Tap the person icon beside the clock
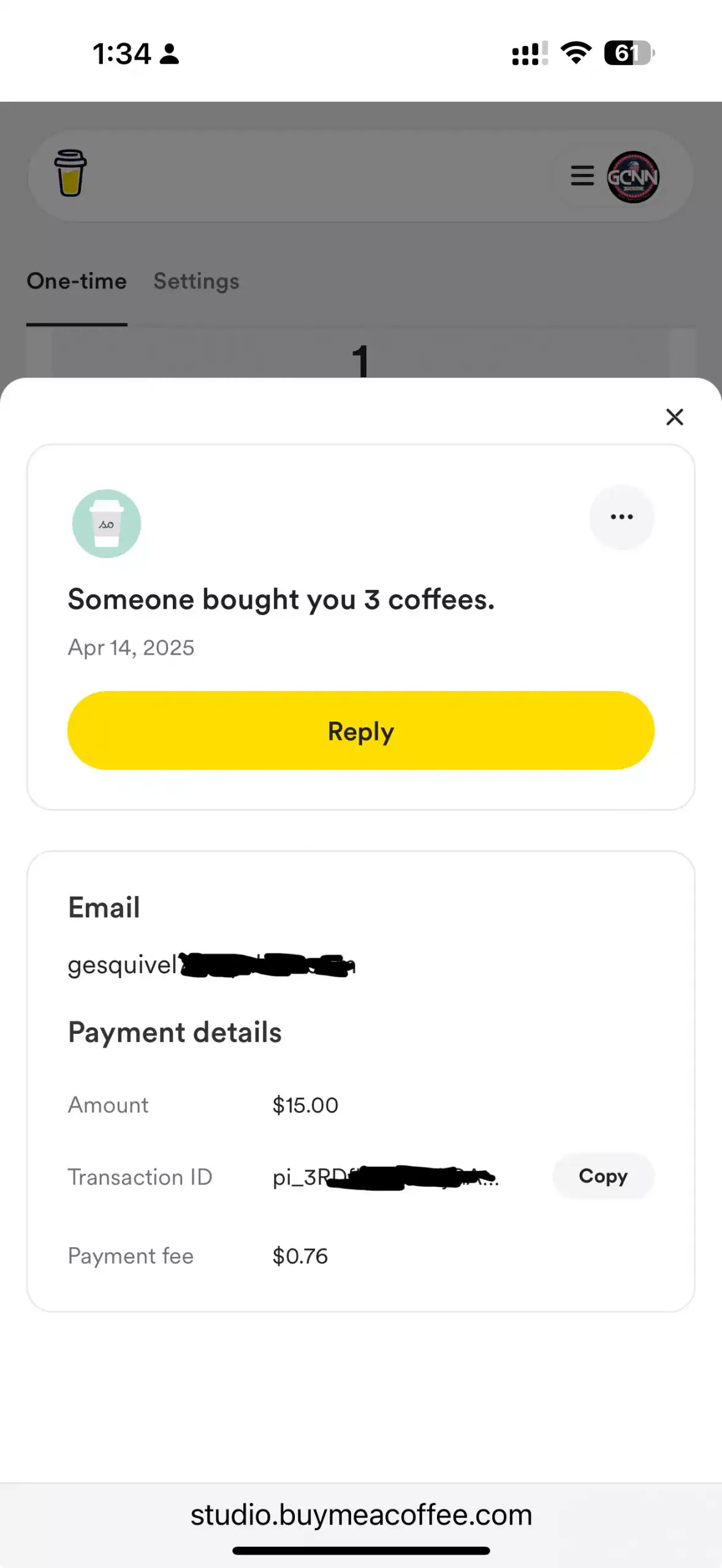 [x=169, y=54]
